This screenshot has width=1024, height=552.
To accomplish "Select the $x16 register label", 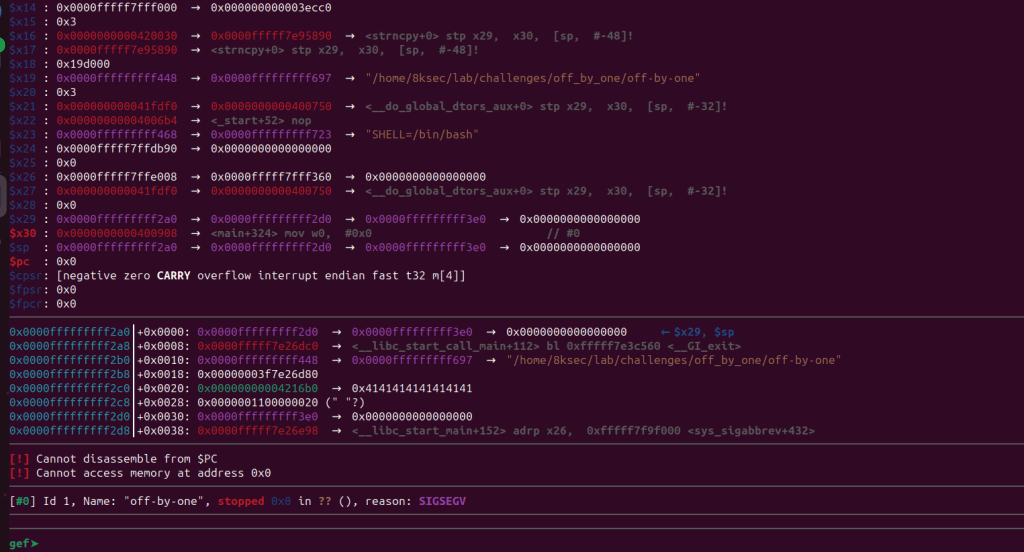I will pyautogui.click(x=23, y=36).
